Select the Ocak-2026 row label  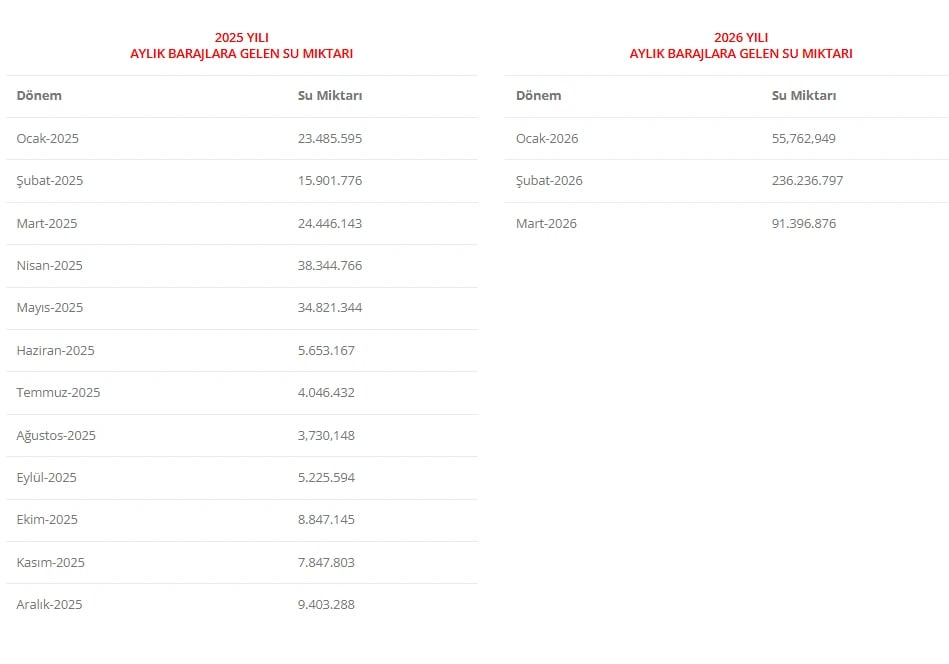[546, 139]
